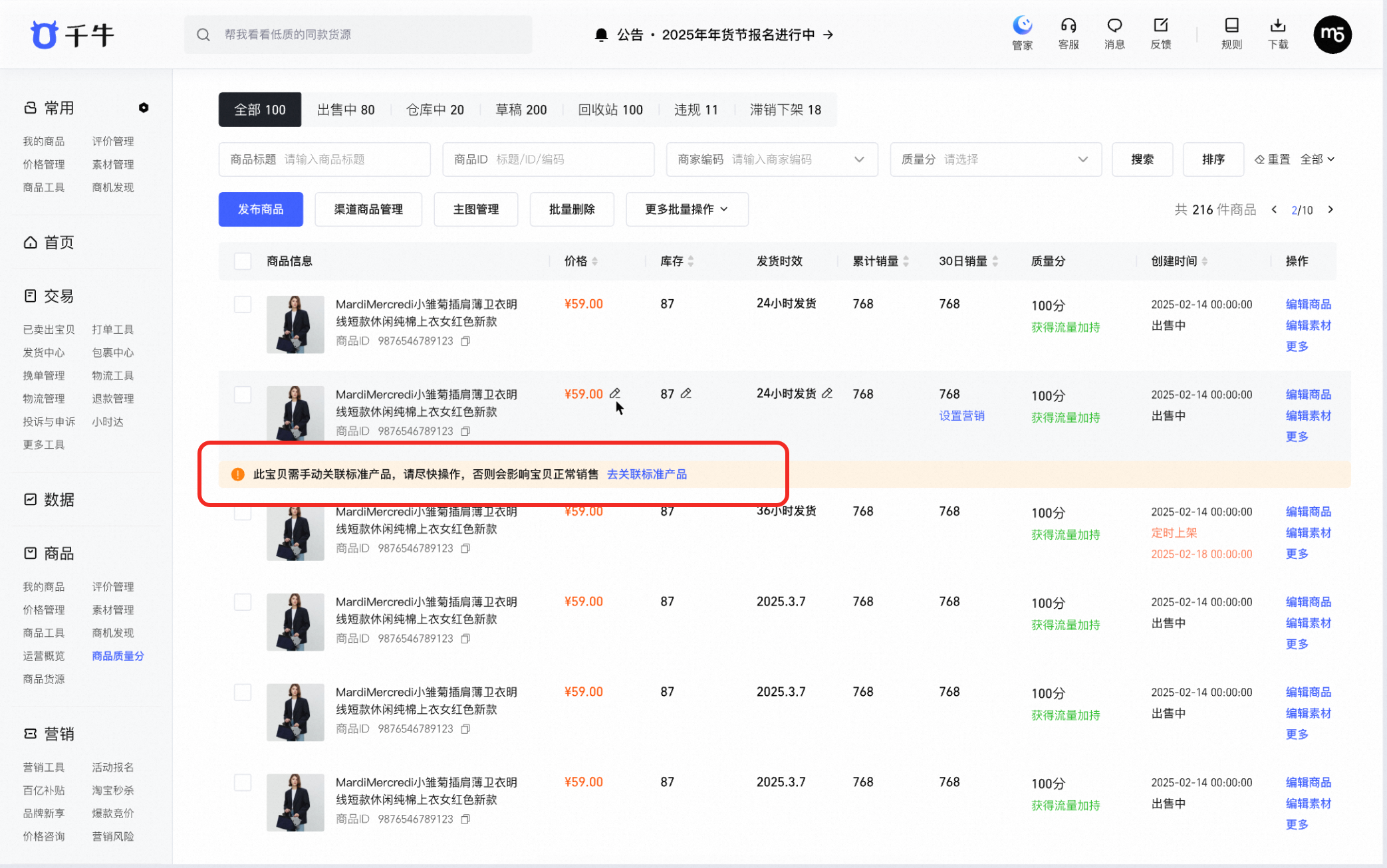
Task: Check the last product row checkbox
Action: (243, 783)
